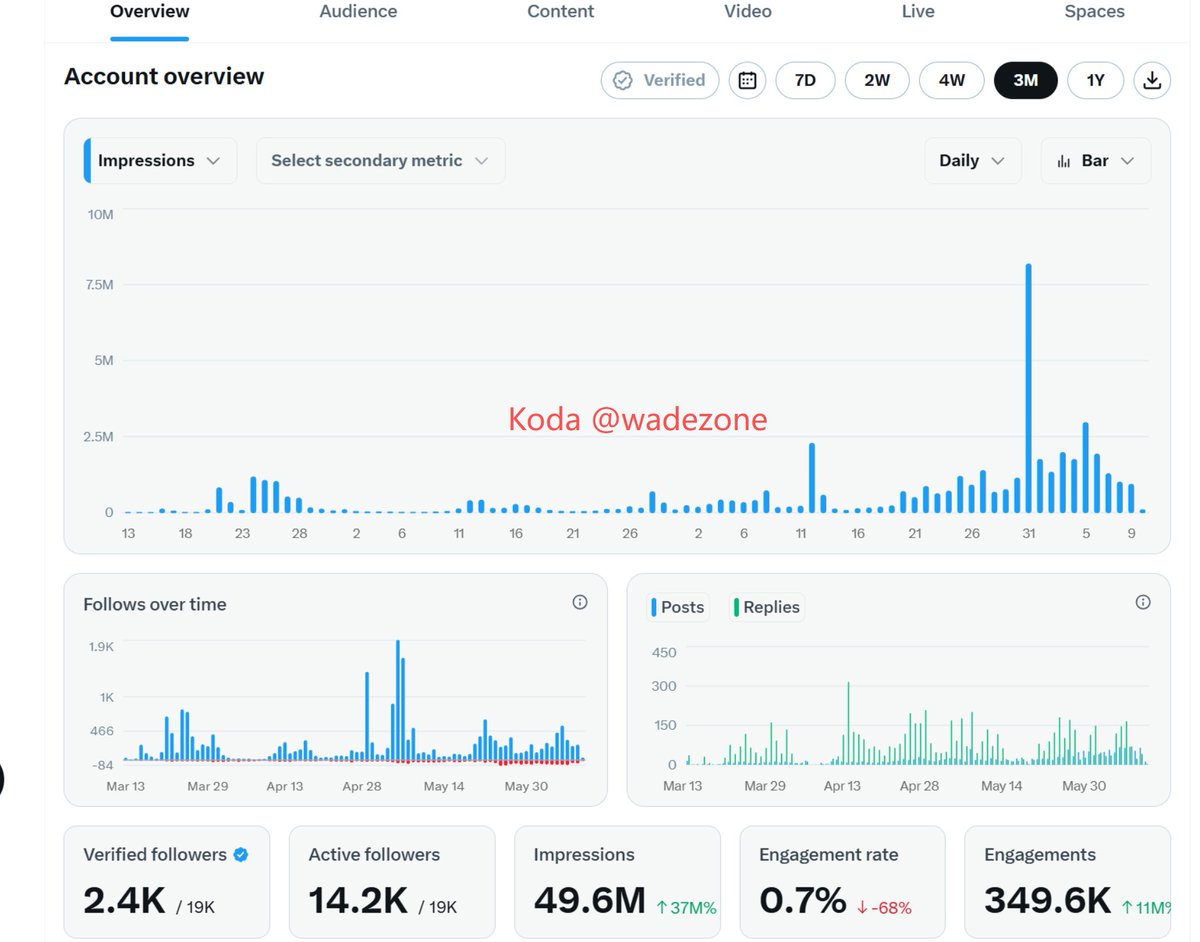The width and height of the screenshot is (1200, 942).
Task: Click the 37M% impressions change indicator
Action: click(686, 908)
